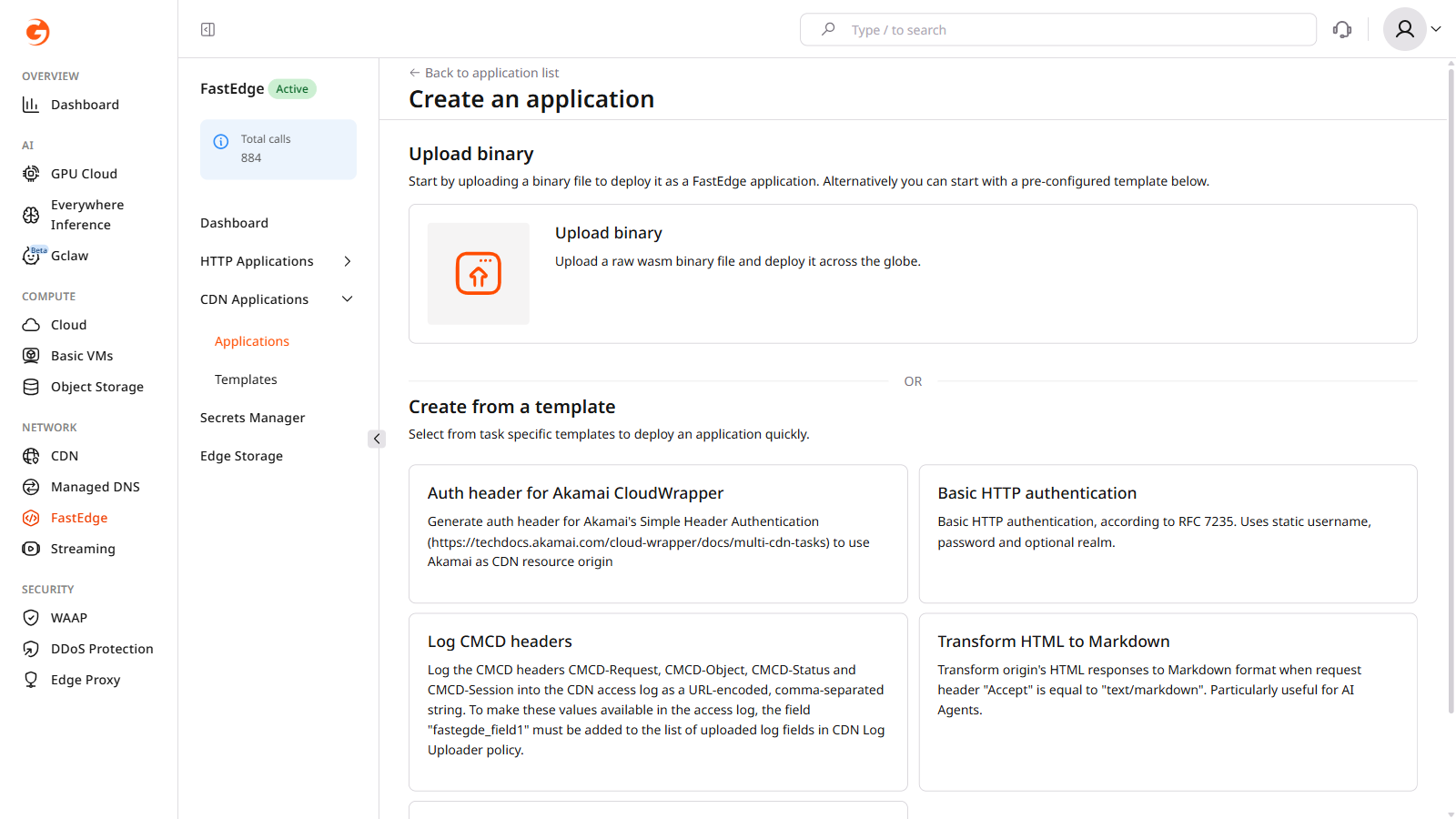Click the FastEdge panel title
The width and height of the screenshot is (1456, 819).
point(232,88)
